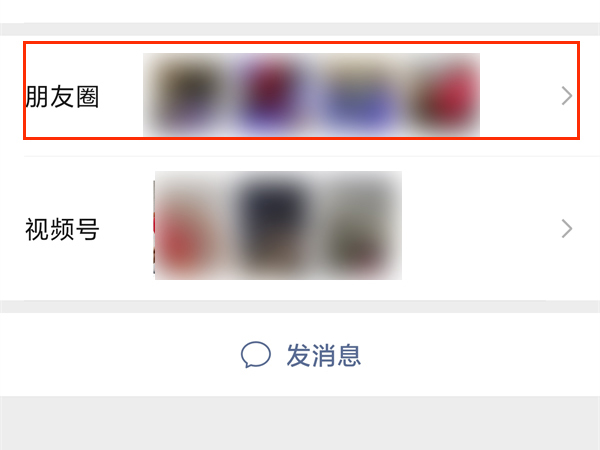
Task: Select the 朋友圈 label text
Action: click(62, 96)
